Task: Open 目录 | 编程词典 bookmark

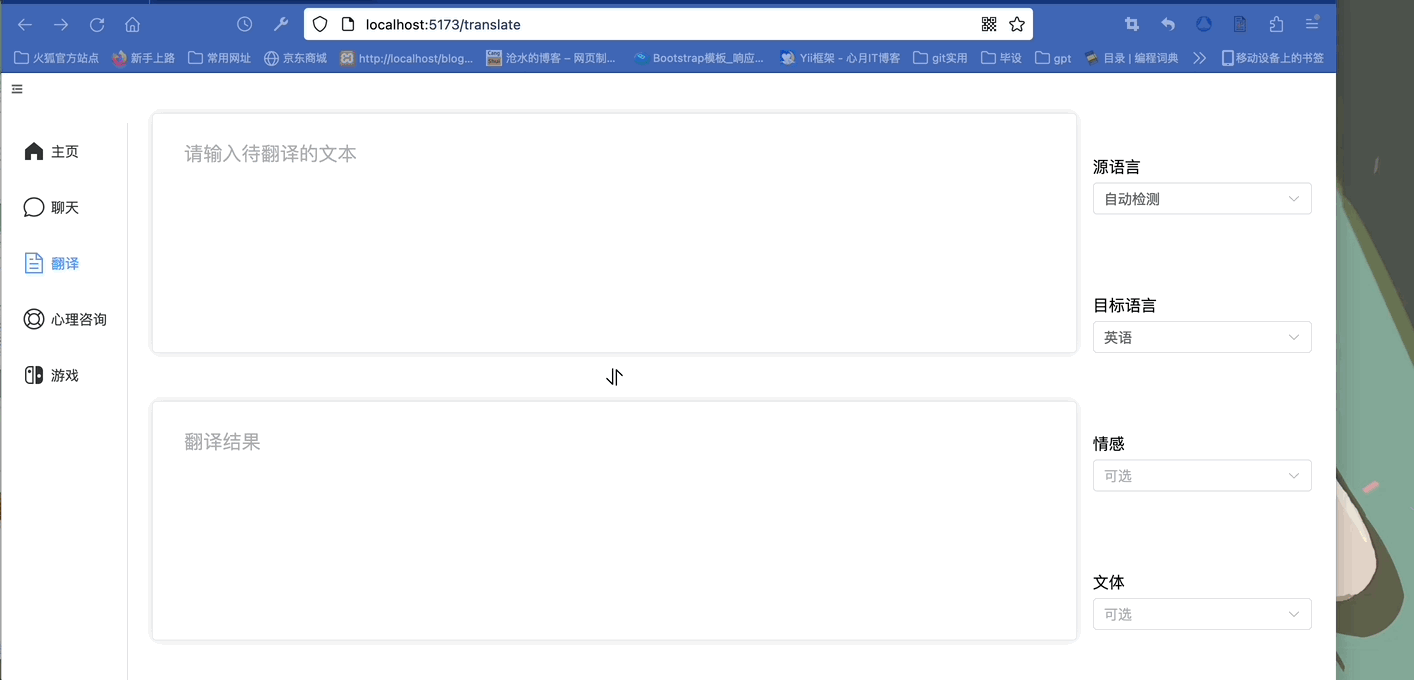Action: (x=1132, y=58)
